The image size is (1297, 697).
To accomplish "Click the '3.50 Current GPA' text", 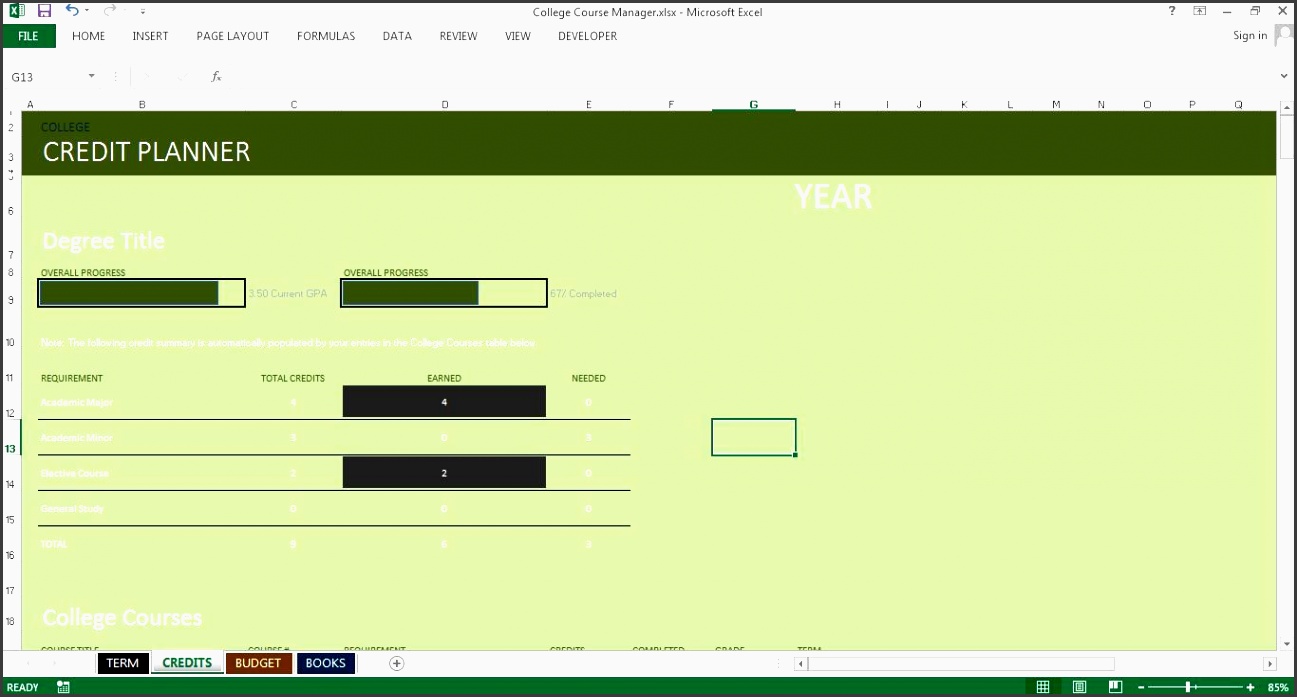I will [x=288, y=294].
